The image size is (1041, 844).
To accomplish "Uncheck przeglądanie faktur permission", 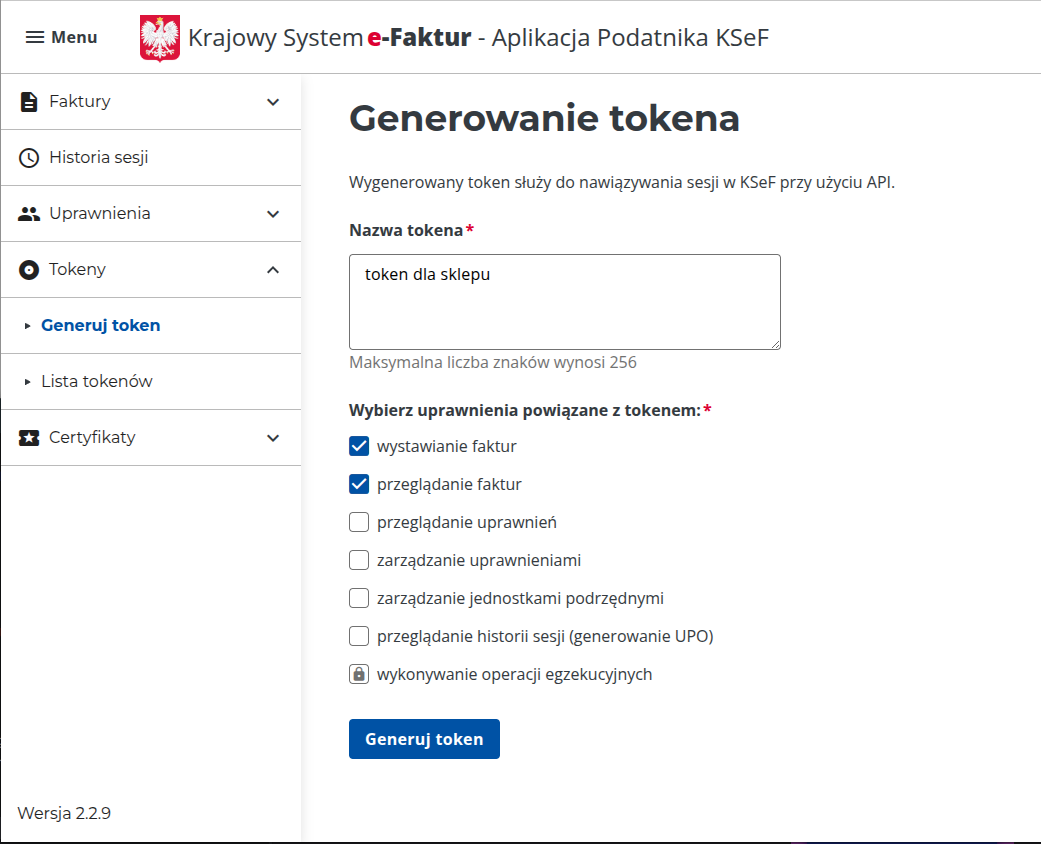I will (359, 484).
